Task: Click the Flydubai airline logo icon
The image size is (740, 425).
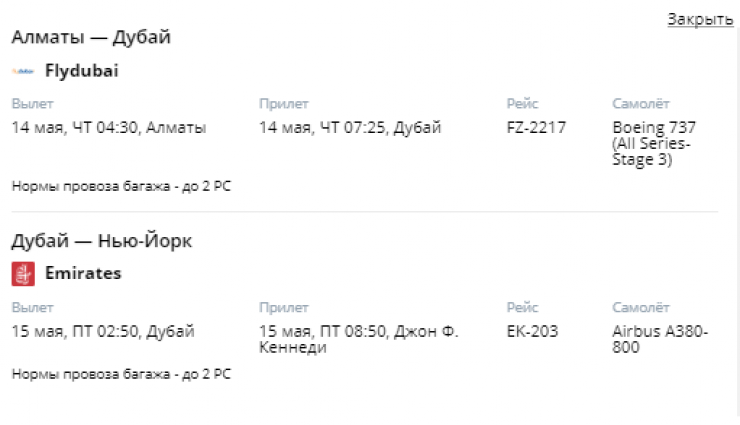Action: [x=23, y=71]
